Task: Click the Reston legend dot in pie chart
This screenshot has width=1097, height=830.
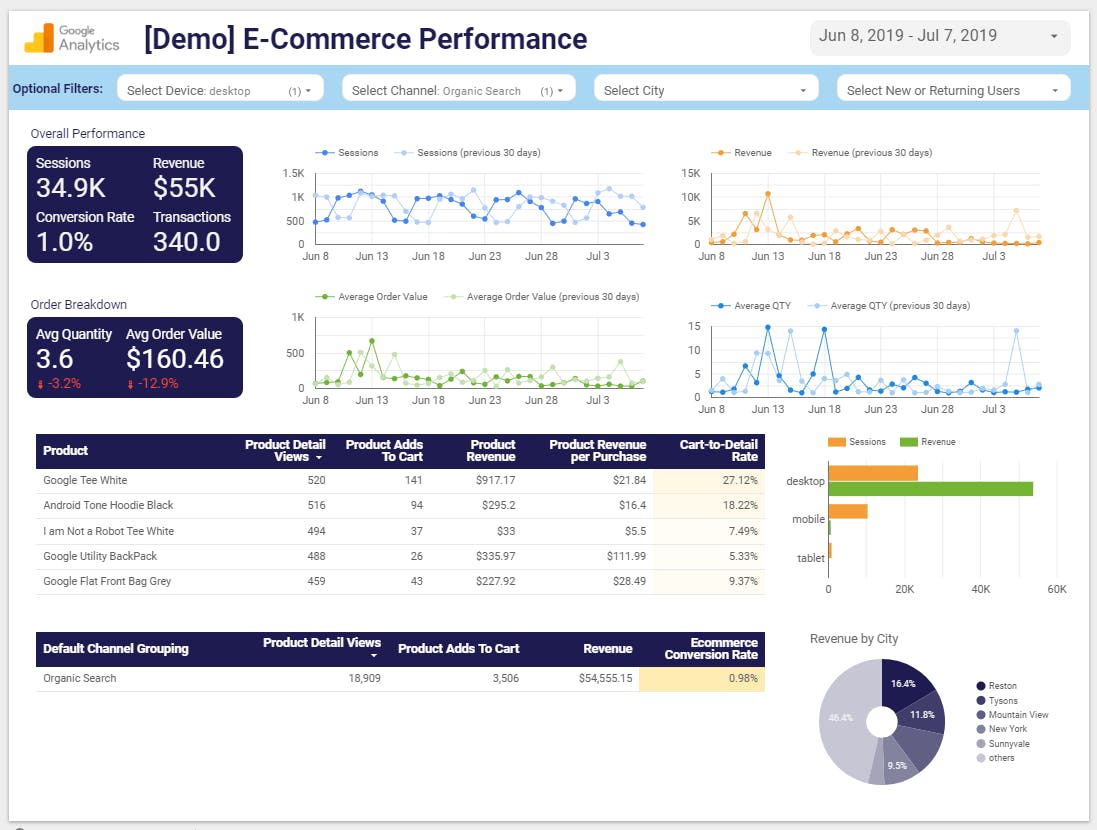Action: tap(981, 686)
